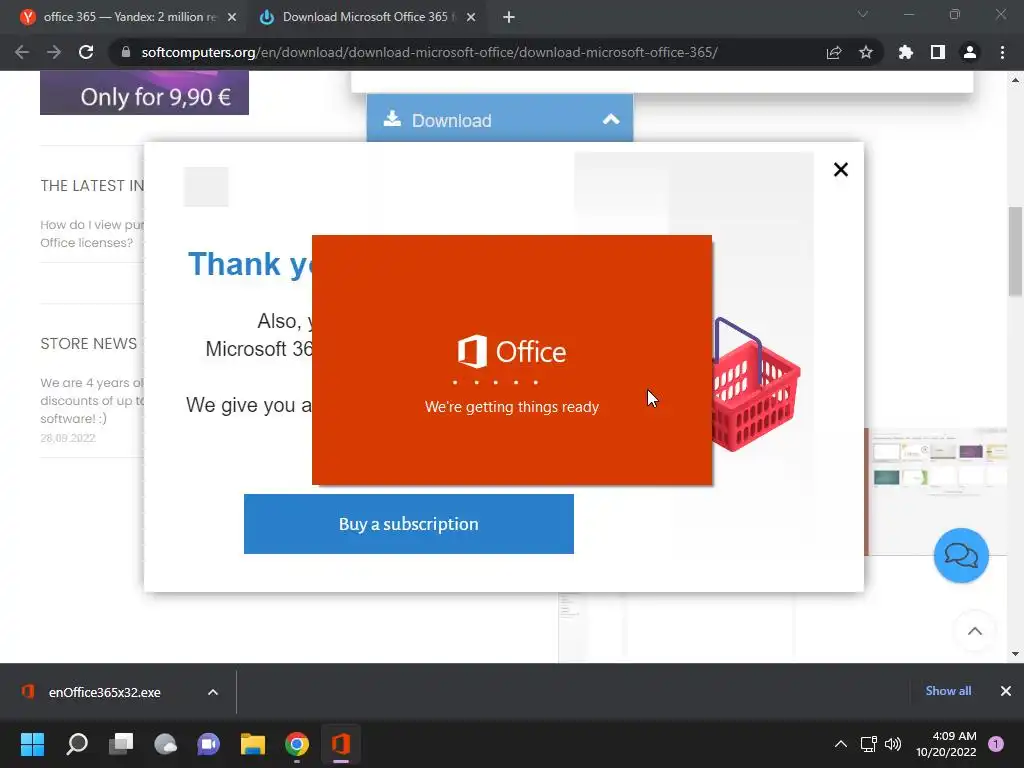
Task: Open a new browser tab
Action: [x=509, y=17]
